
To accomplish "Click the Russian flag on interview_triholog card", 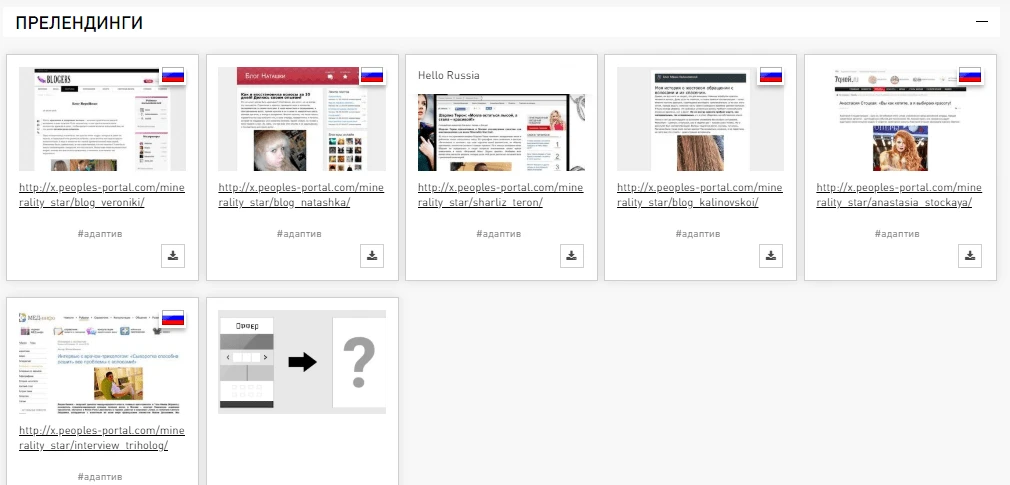I will coord(173,318).
